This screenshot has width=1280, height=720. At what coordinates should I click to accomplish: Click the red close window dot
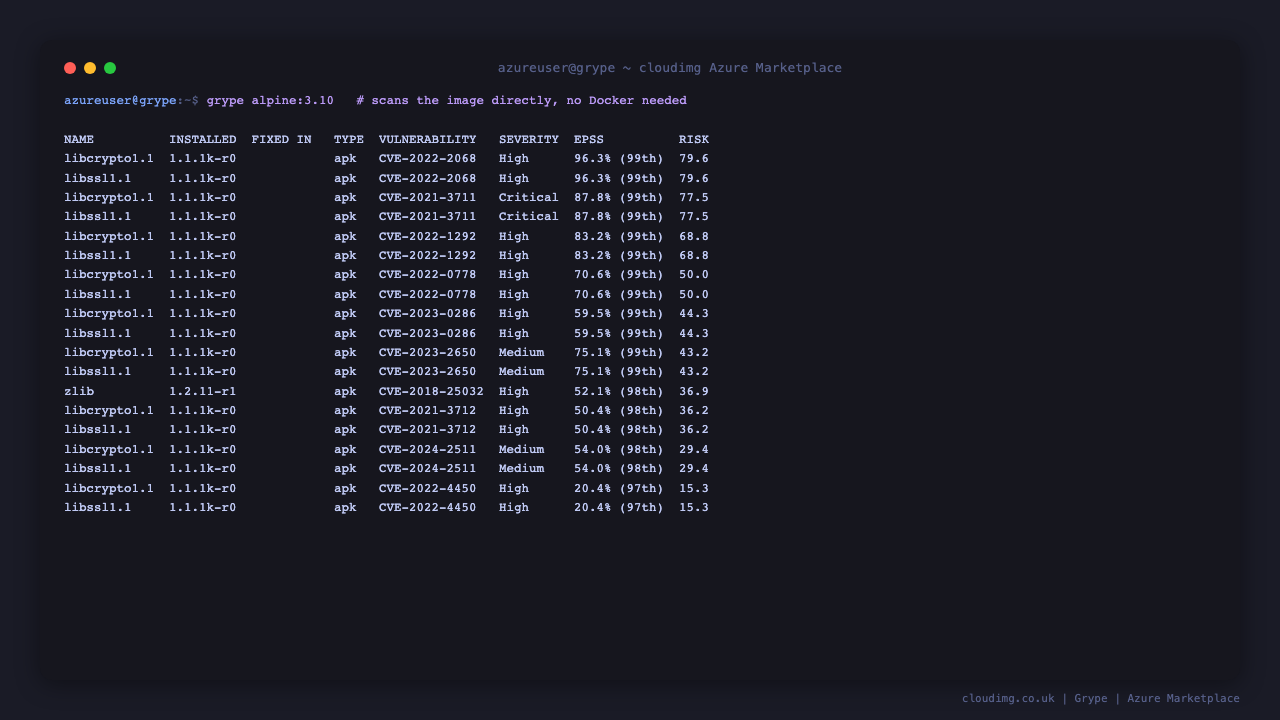click(70, 68)
